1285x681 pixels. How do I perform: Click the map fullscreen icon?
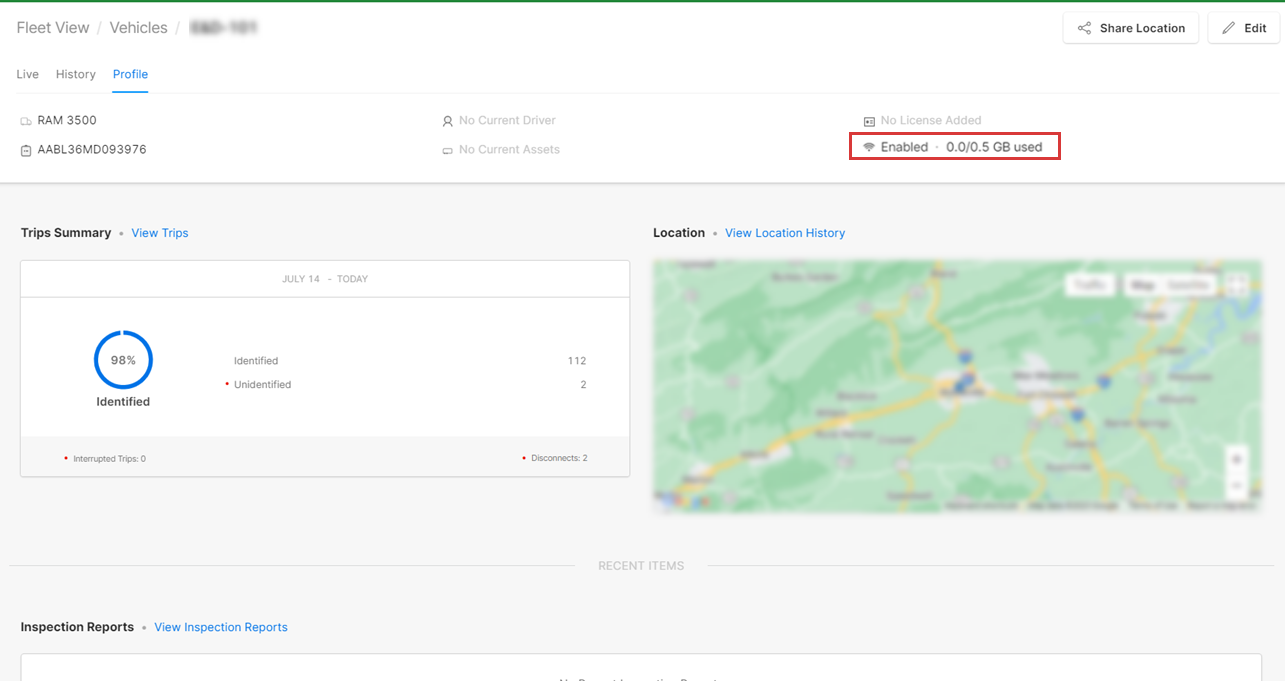pos(1238,285)
